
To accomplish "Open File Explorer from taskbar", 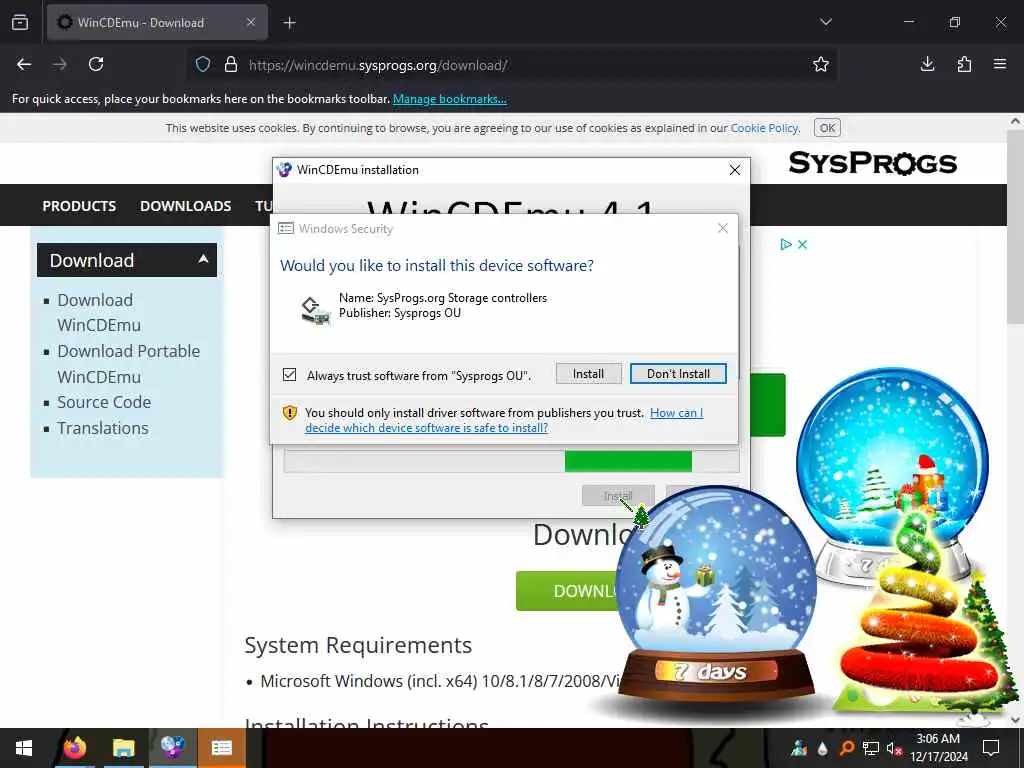I will 123,748.
